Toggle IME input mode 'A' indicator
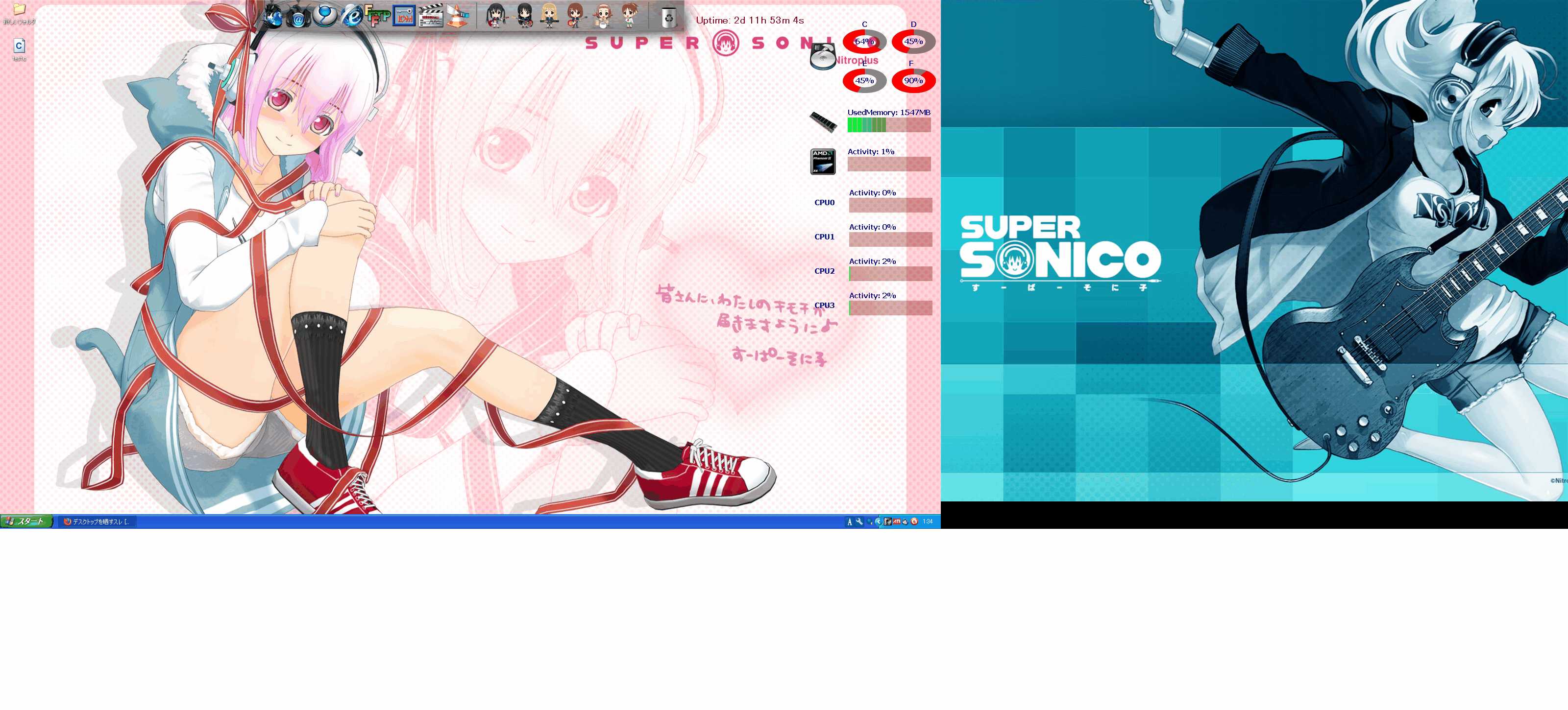Screen dimensions: 1568x710 click(x=850, y=521)
